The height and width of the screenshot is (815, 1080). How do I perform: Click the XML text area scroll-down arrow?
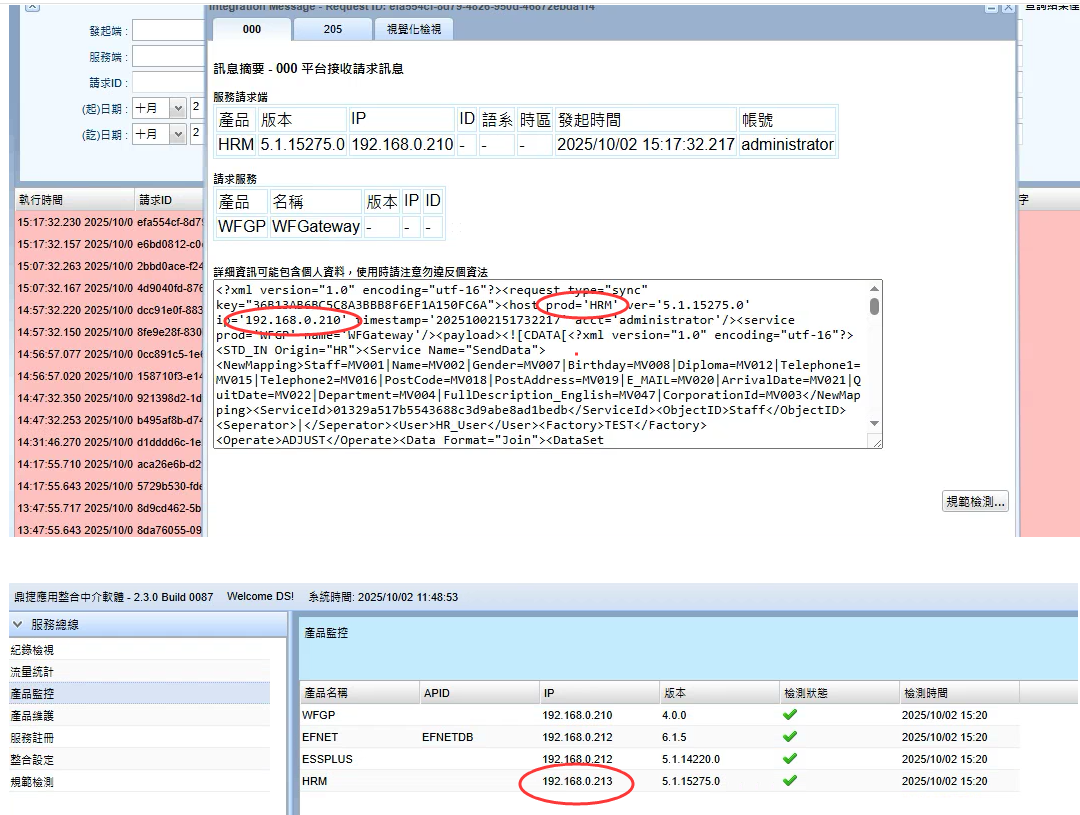pos(875,439)
